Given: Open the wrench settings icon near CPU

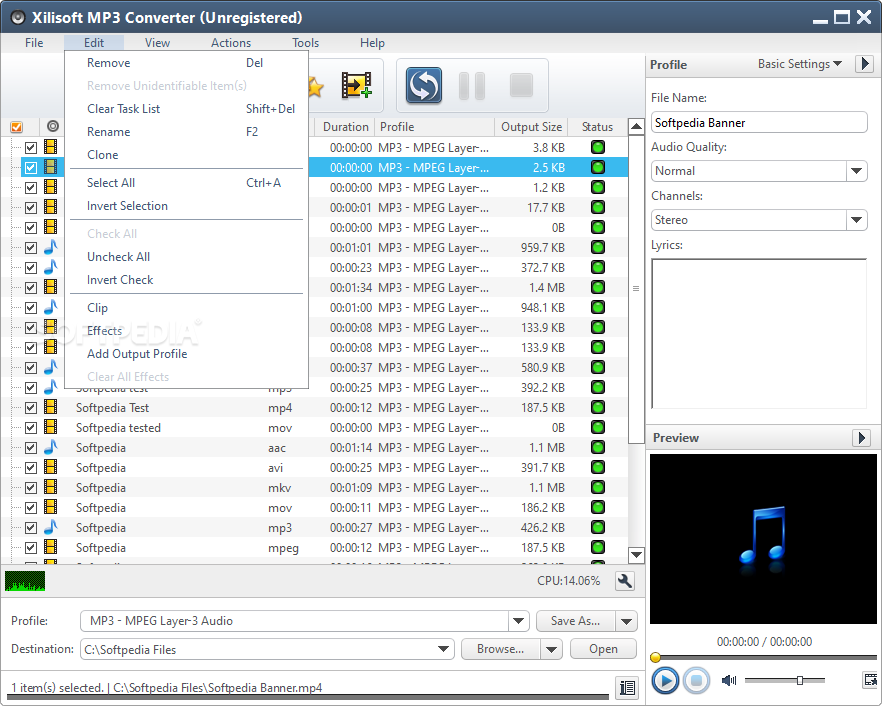Looking at the screenshot, I should [625, 581].
